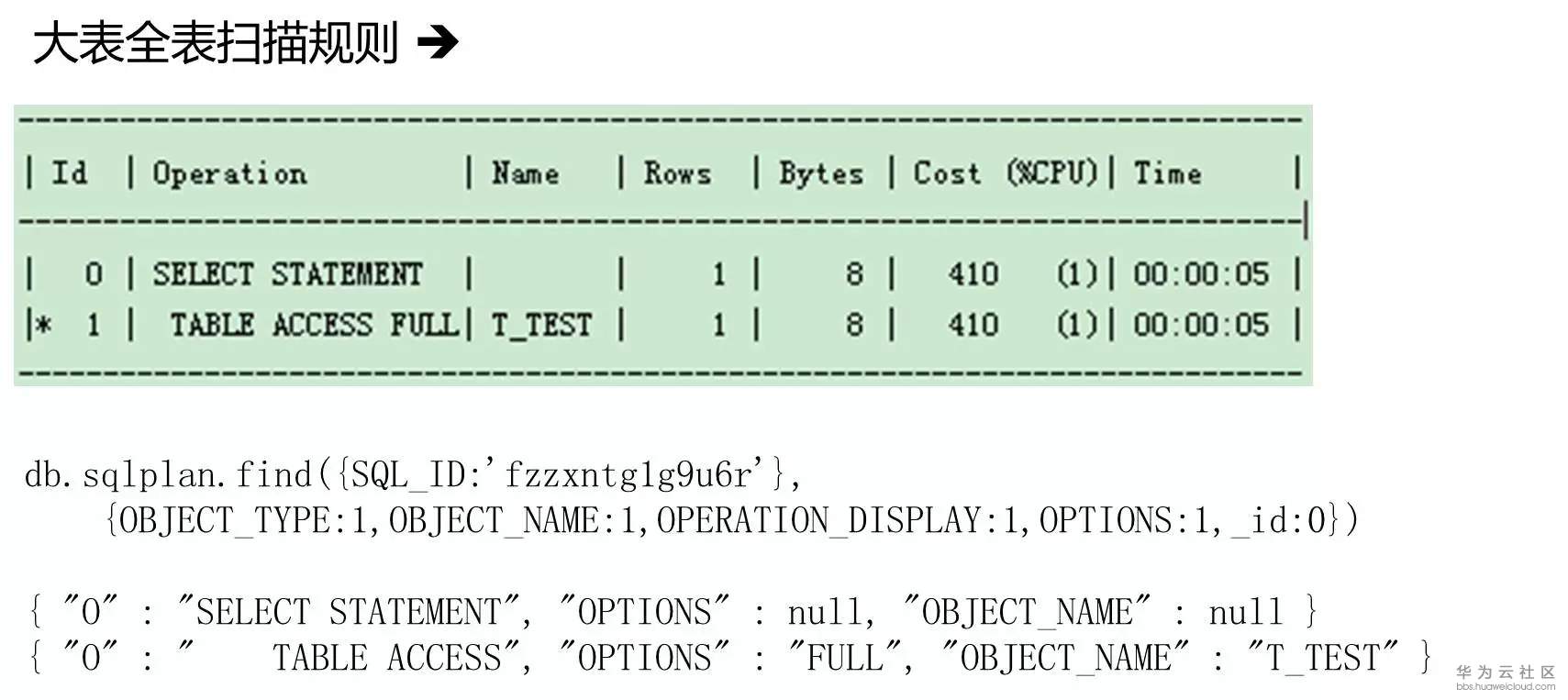Click the 大表全表扫描规则 heading
This screenshot has height=700, width=1568.
coord(216,43)
